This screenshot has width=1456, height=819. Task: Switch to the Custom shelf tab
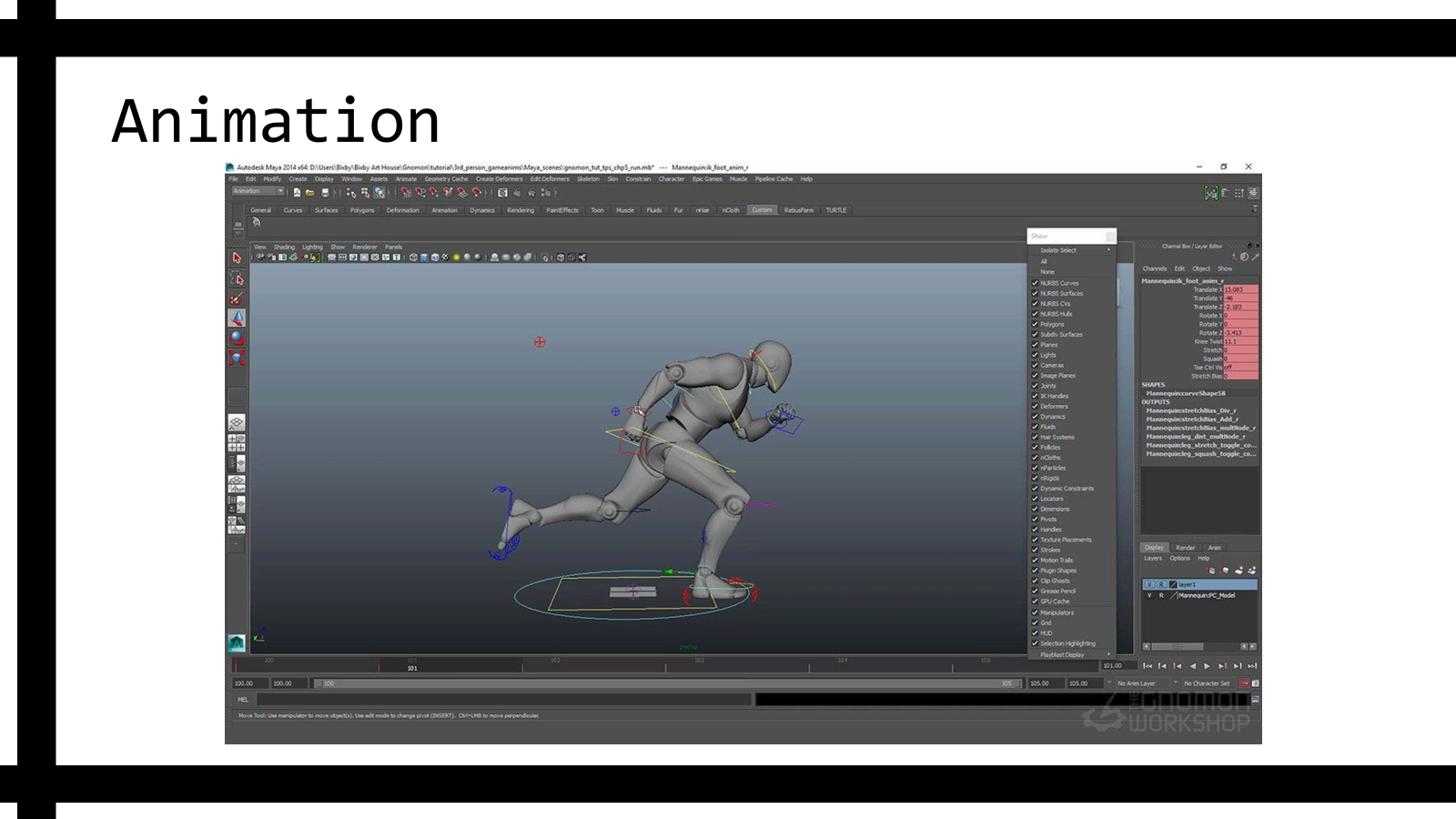[x=762, y=210]
